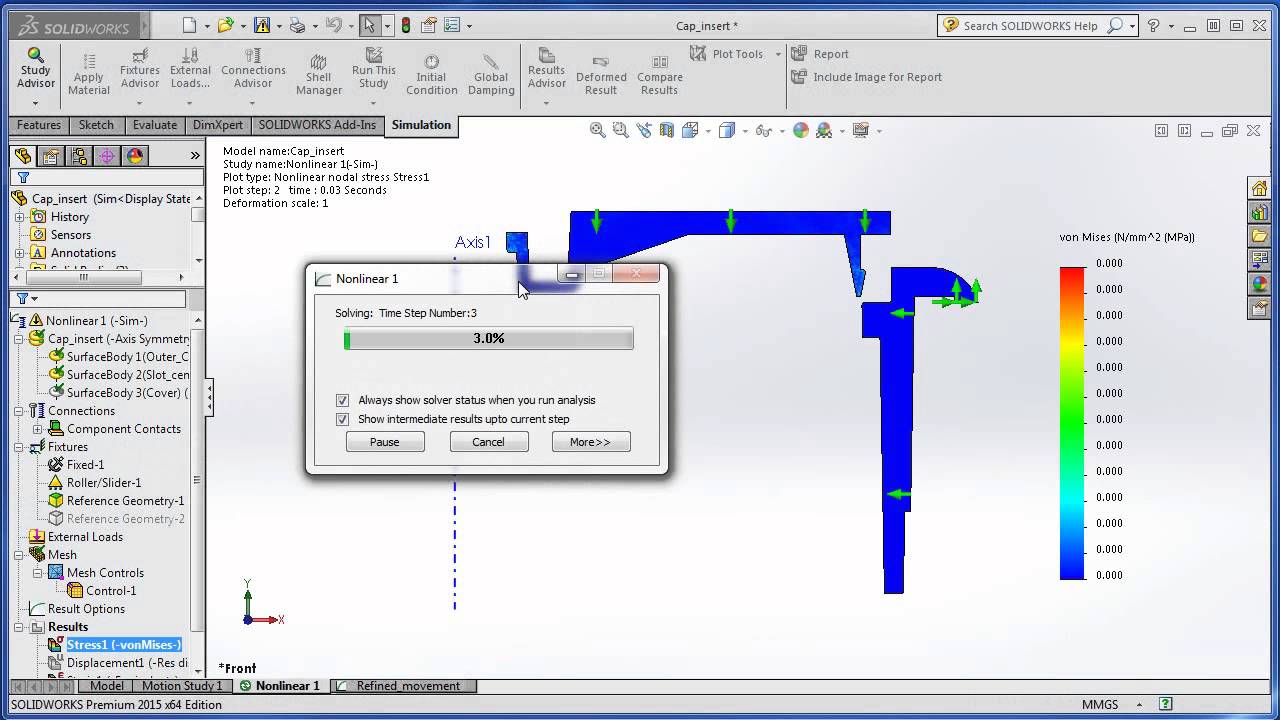Click the Edit Appearance color ball icon
The height and width of the screenshot is (720, 1280).
(x=801, y=130)
